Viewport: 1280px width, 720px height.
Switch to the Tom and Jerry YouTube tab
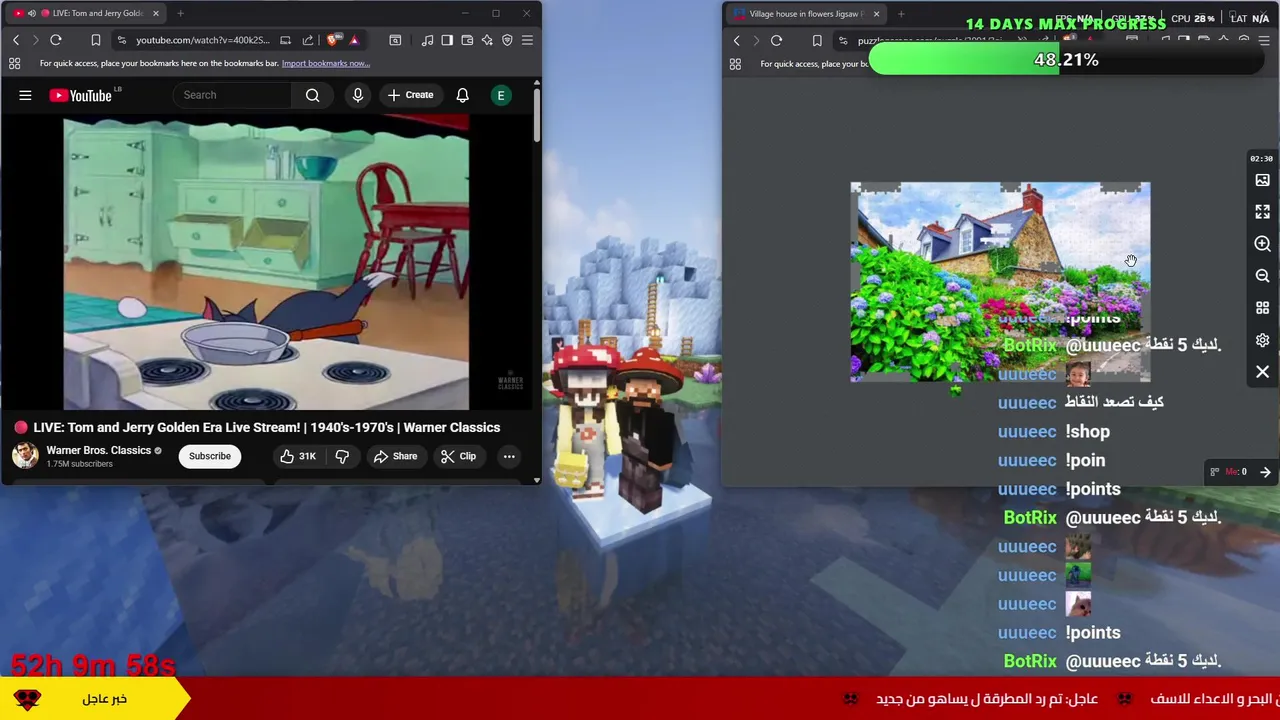coord(85,13)
